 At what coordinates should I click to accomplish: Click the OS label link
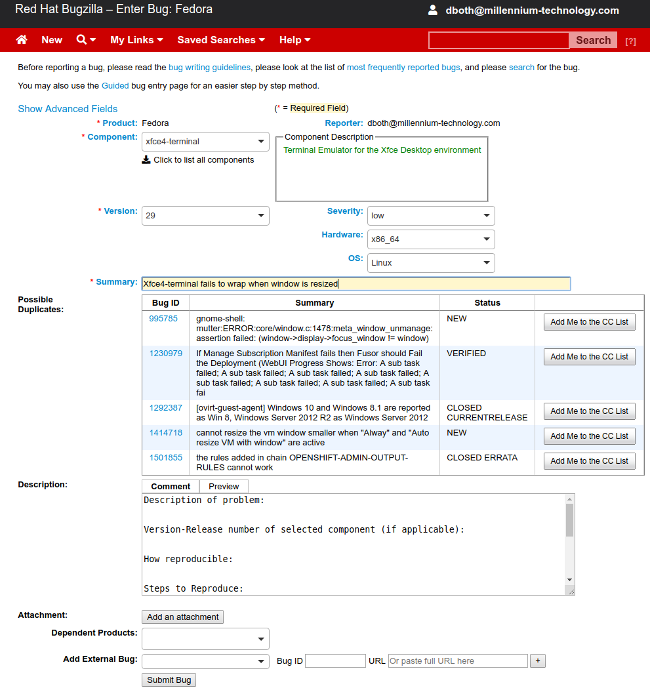(x=356, y=258)
